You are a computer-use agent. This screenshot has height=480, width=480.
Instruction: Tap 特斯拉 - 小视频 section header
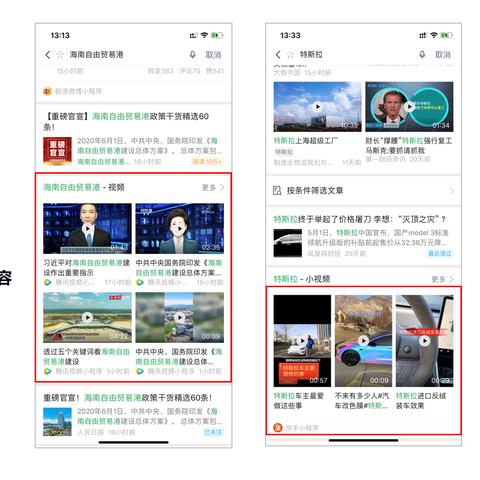pos(302,279)
